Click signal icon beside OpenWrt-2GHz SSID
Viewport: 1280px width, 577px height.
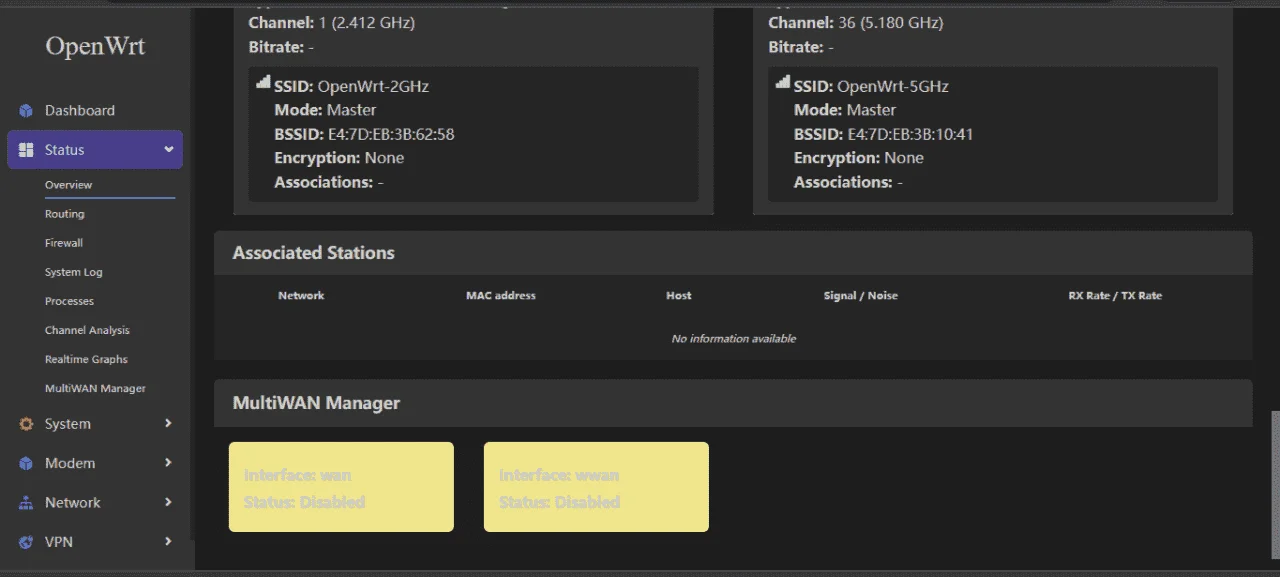click(x=263, y=83)
